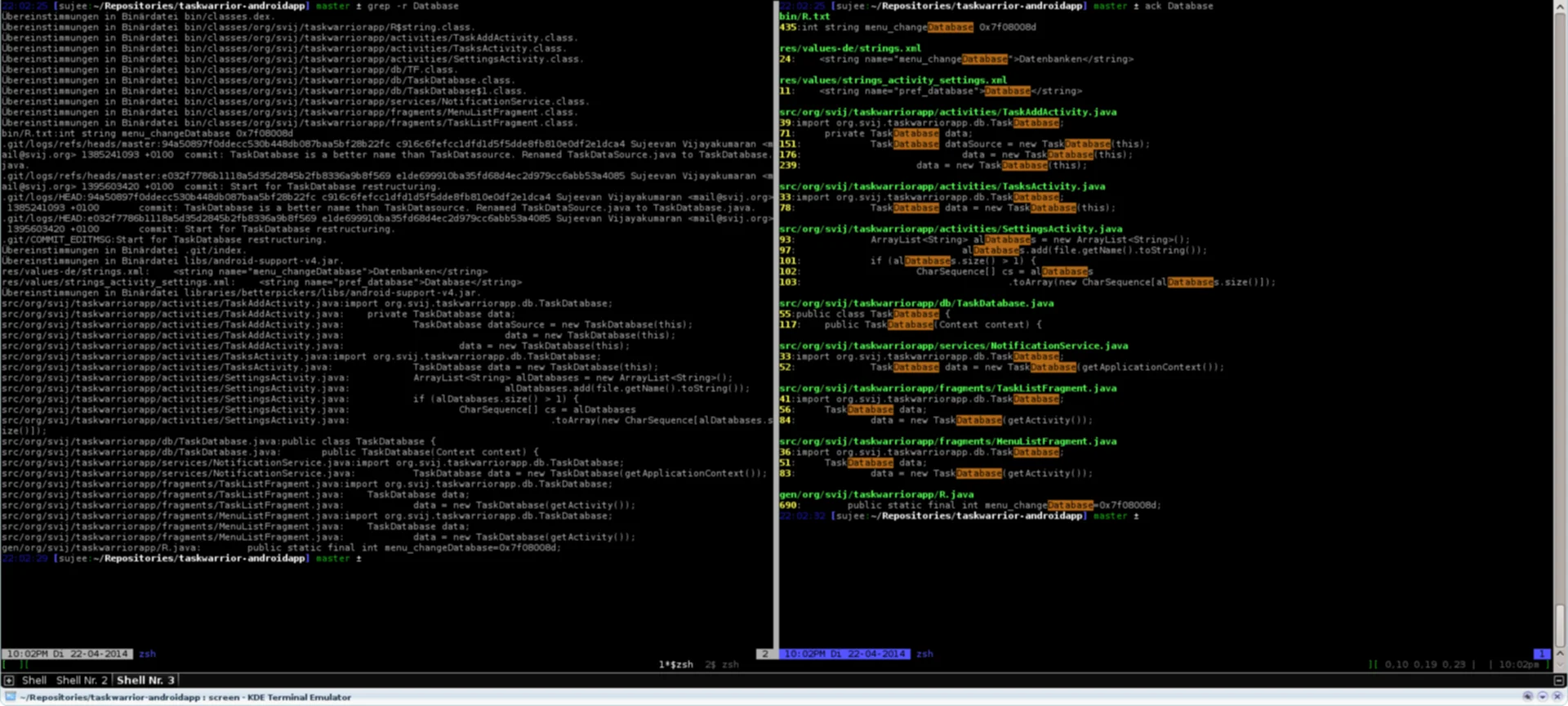The width and height of the screenshot is (1568, 706).
Task: Switch to the Shell tab
Action: (x=33, y=680)
